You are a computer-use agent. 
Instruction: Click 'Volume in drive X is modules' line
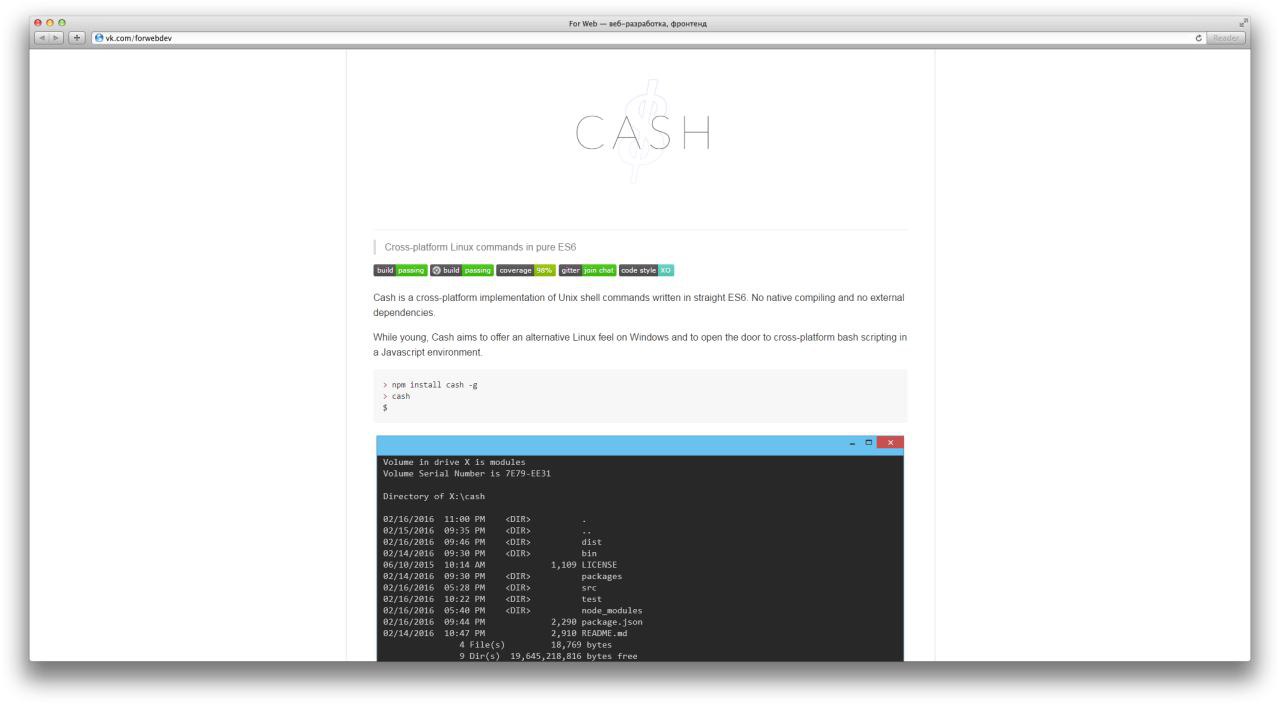click(x=454, y=462)
